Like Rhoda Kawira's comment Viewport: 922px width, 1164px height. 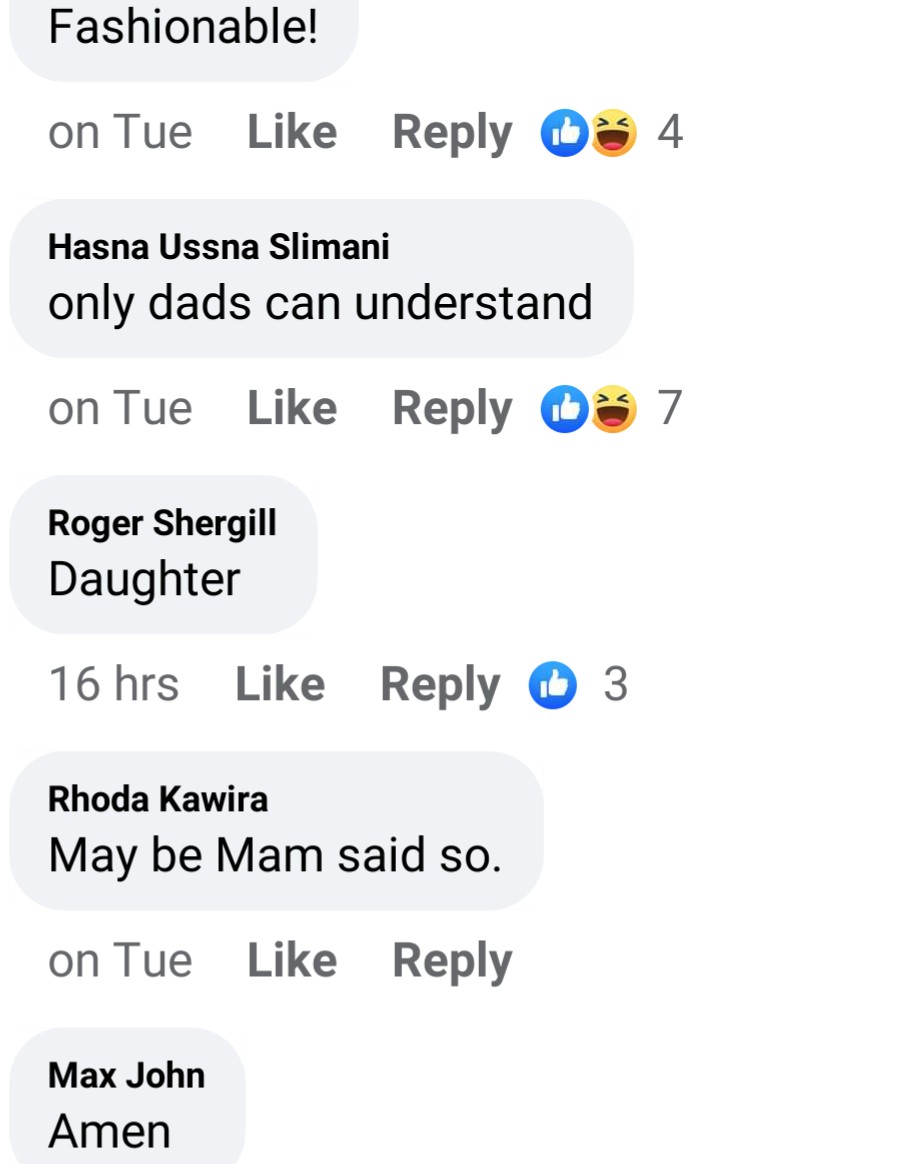[x=292, y=961]
